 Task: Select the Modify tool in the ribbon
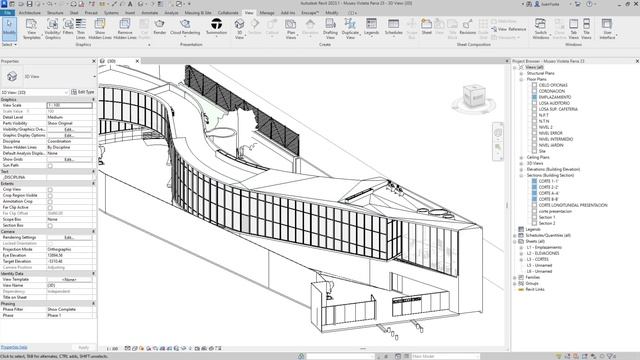pos(9,28)
